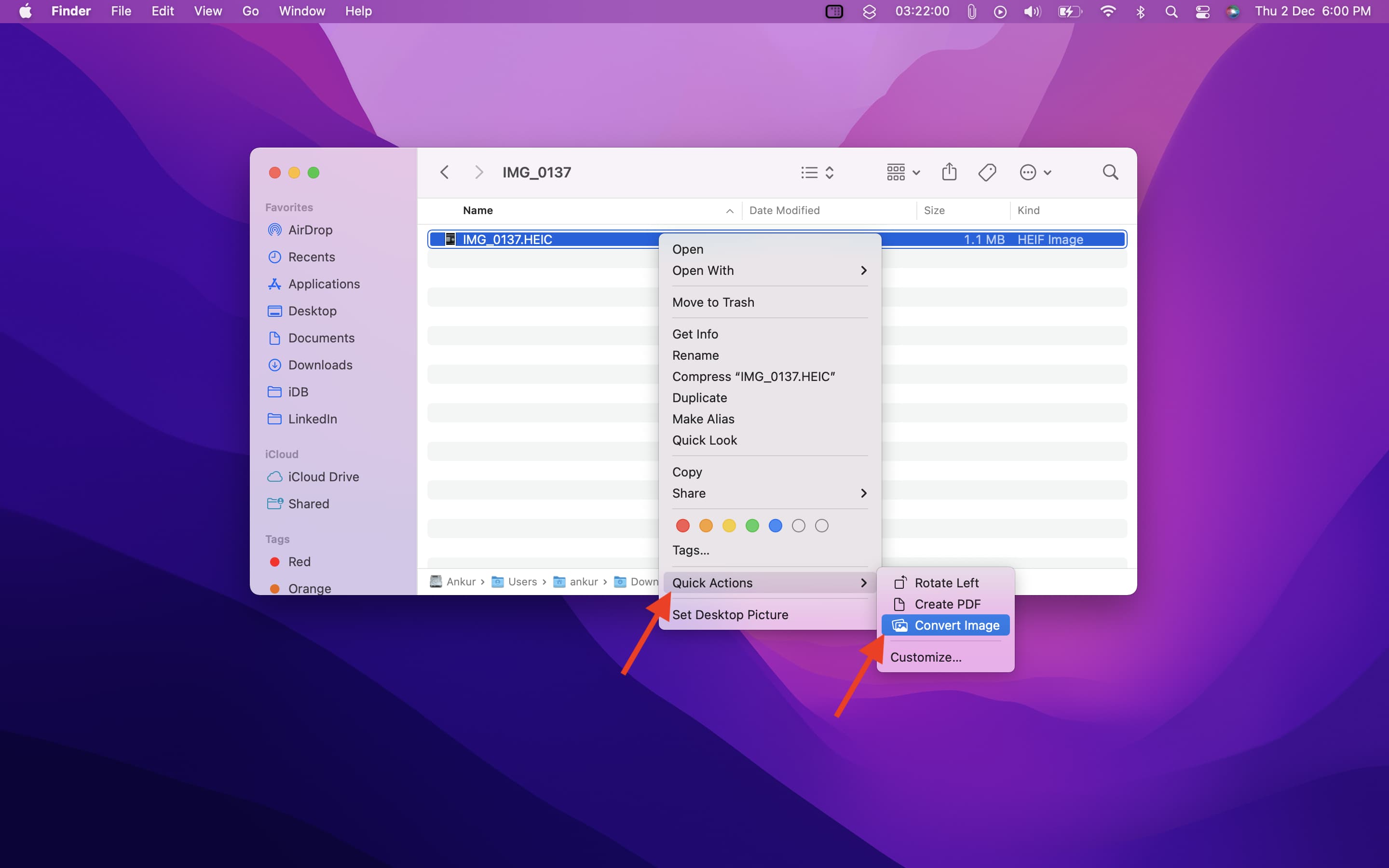
Task: Click the Grid view icon in toolbar
Action: click(896, 171)
